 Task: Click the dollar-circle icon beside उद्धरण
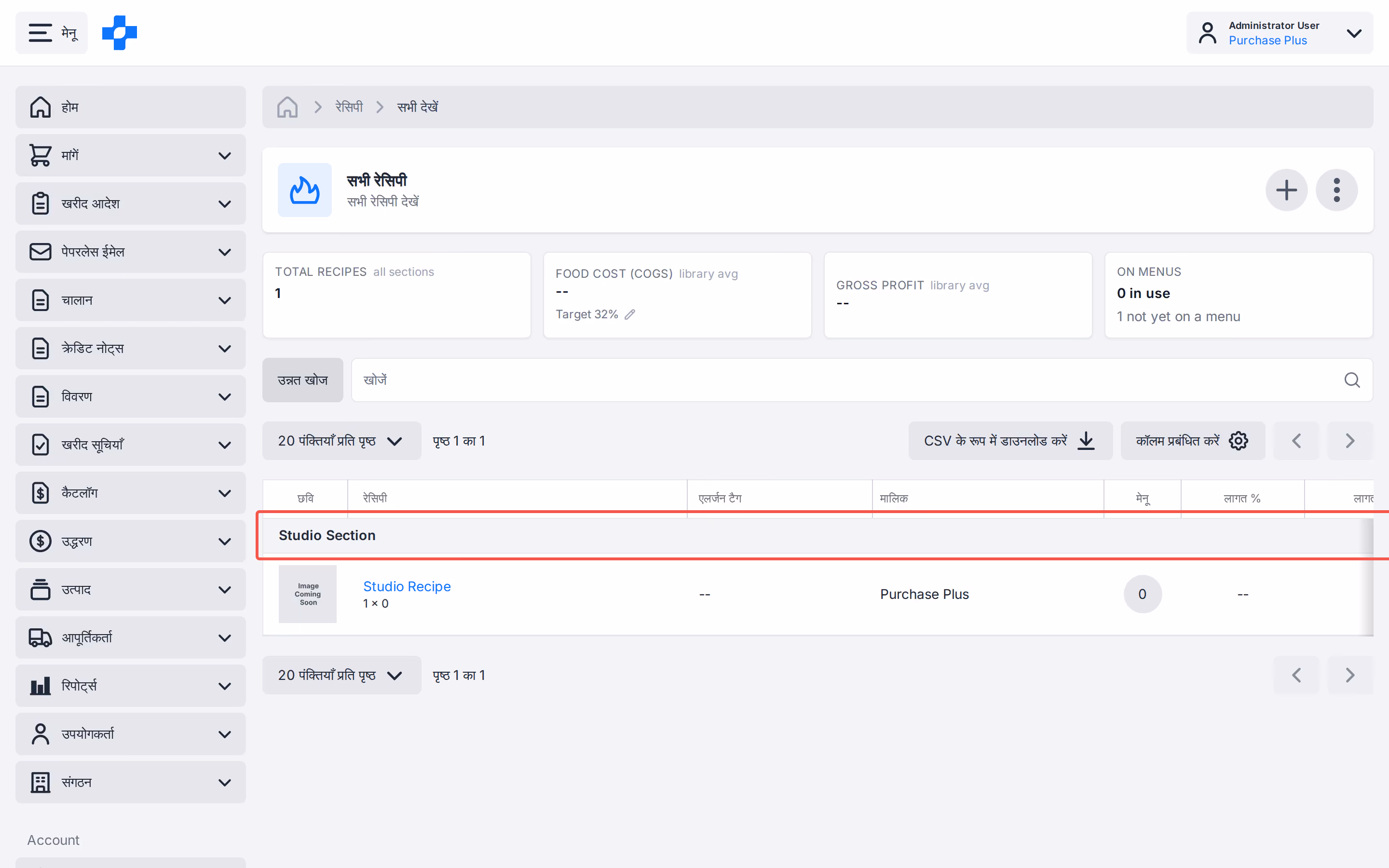coord(40,541)
